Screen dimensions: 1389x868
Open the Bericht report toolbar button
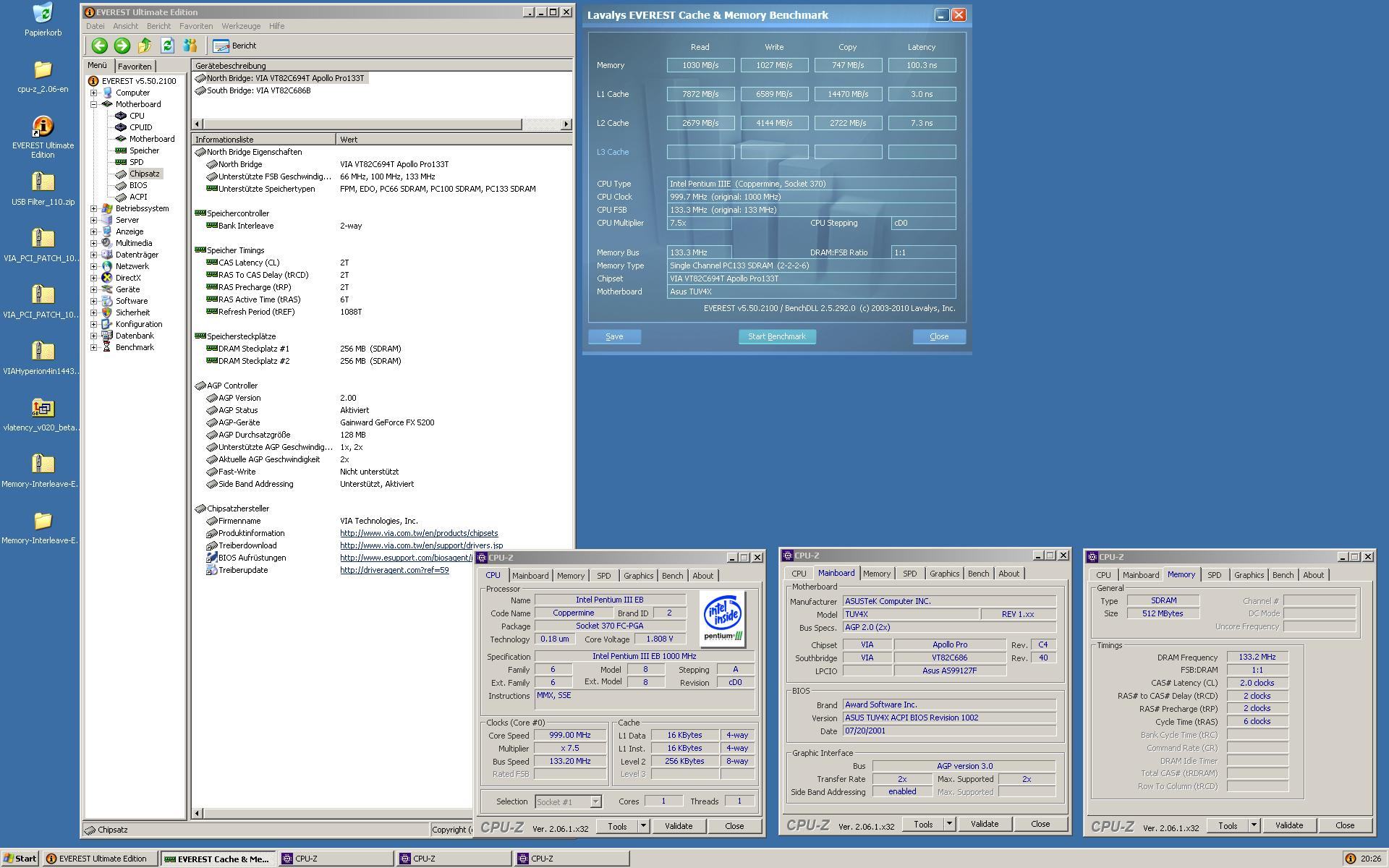pos(235,46)
